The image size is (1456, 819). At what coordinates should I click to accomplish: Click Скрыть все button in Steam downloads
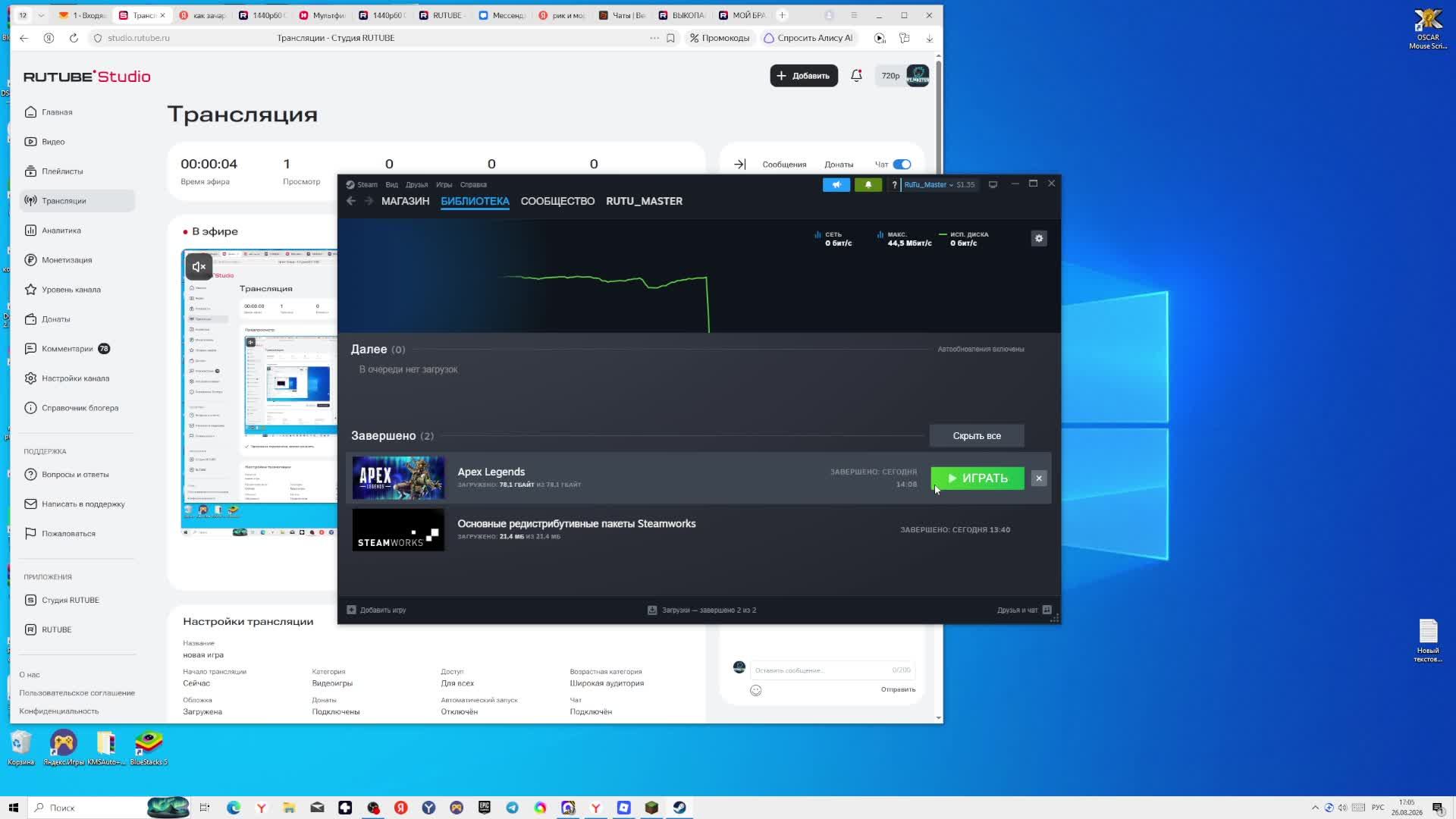[x=977, y=436]
